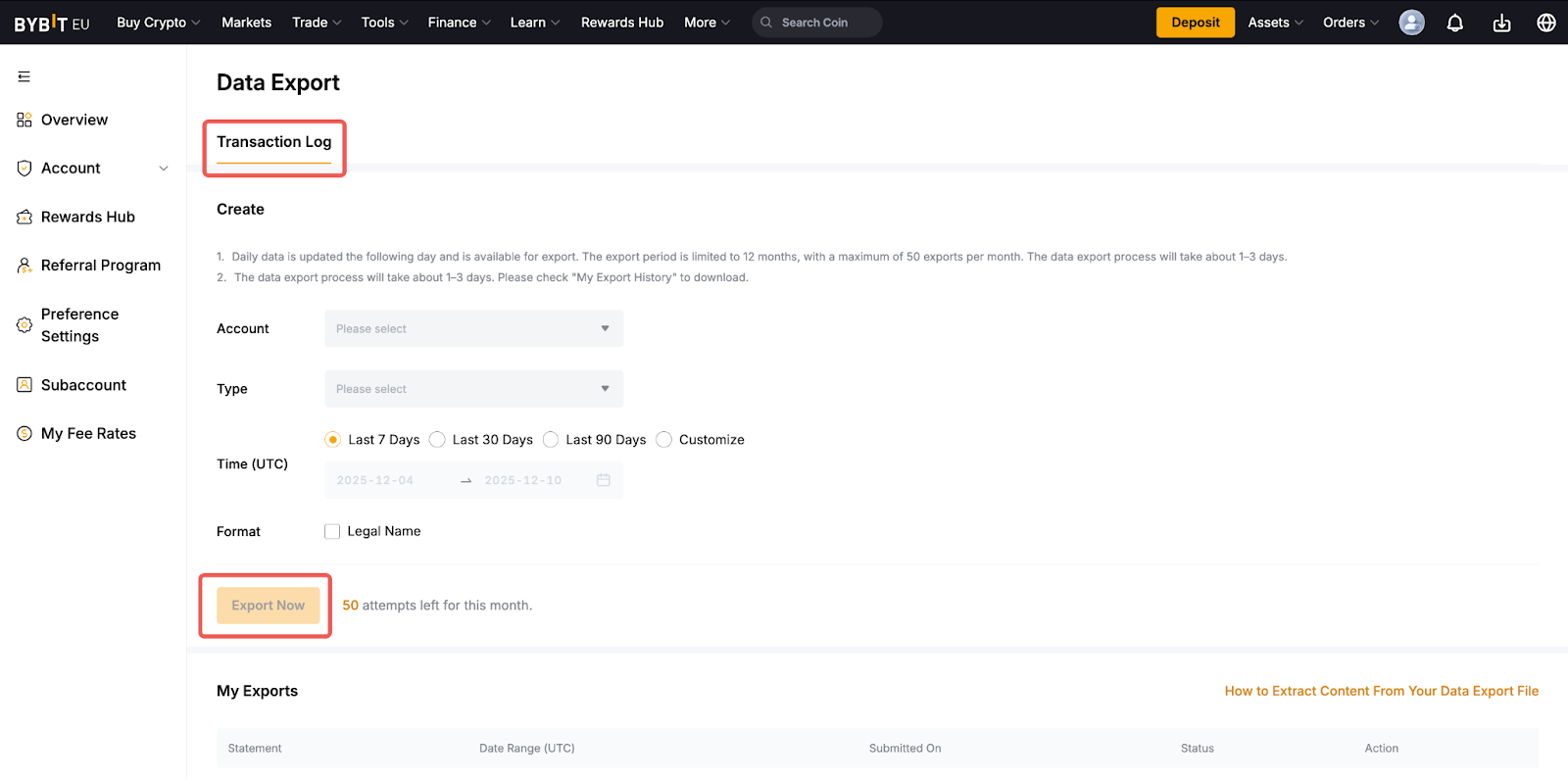
Task: Select the Last 30 Days radio button
Action: click(x=438, y=440)
